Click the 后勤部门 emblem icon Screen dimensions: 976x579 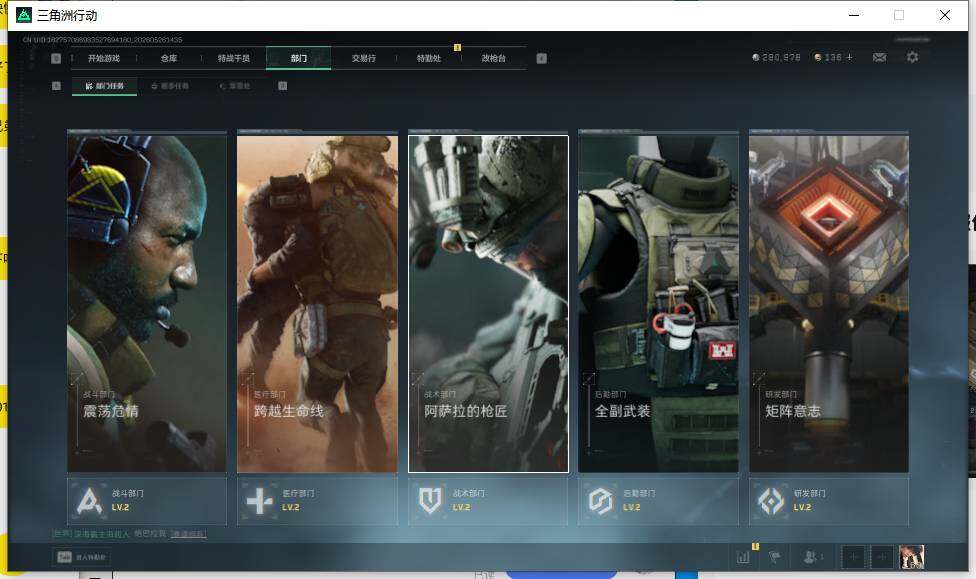[601, 501]
